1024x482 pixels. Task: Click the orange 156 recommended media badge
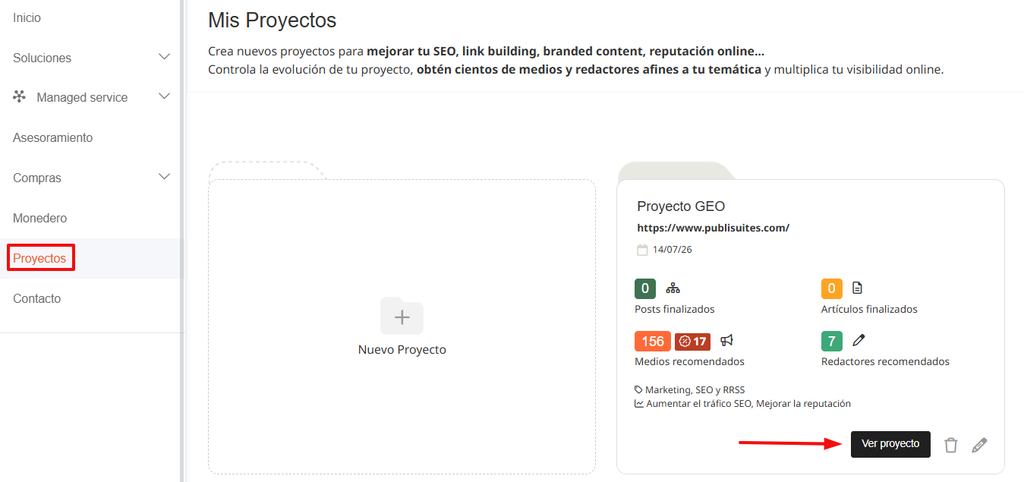pyautogui.click(x=652, y=341)
